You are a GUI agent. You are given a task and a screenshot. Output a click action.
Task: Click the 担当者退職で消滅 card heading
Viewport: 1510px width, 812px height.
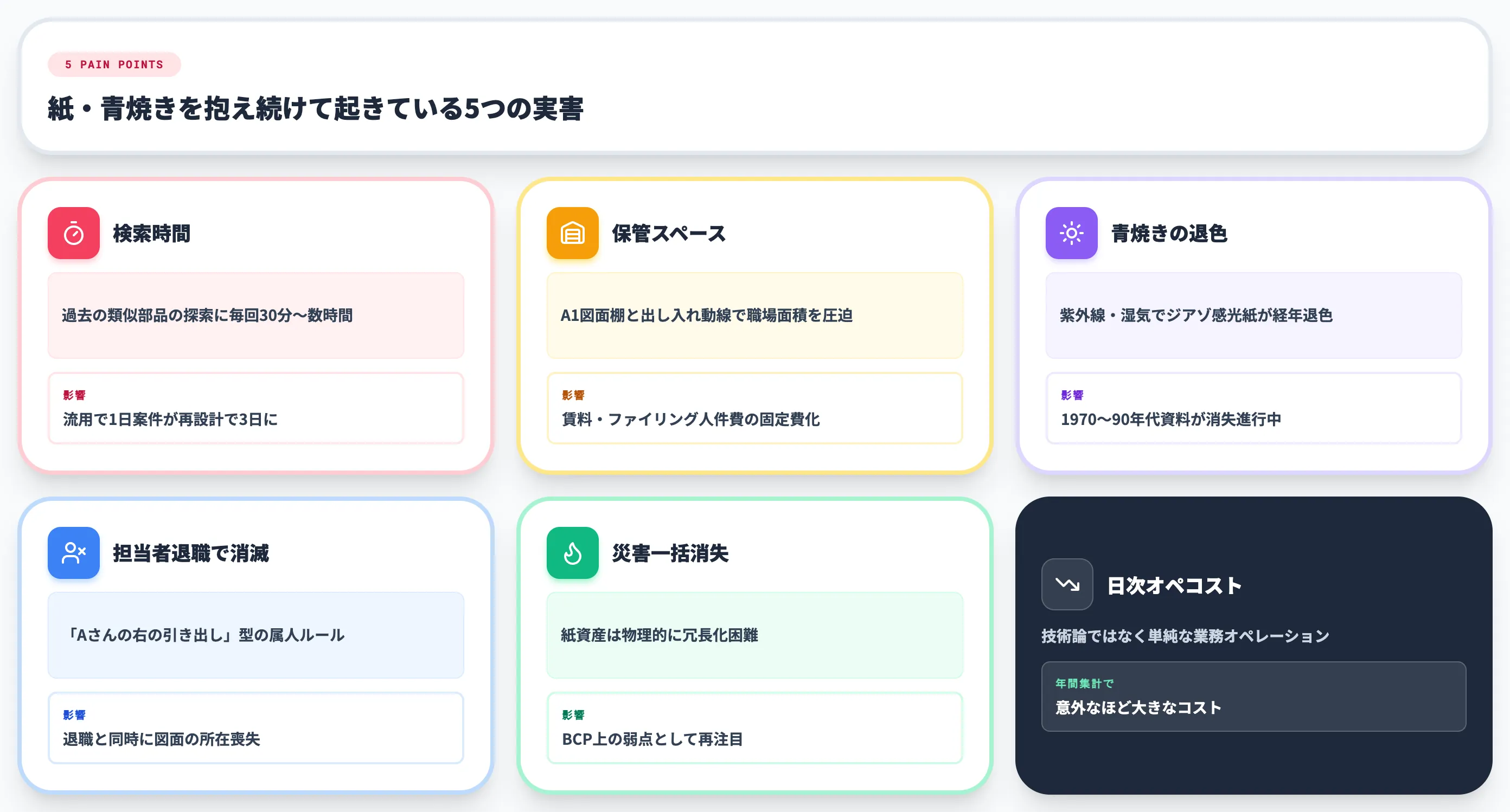tap(191, 553)
